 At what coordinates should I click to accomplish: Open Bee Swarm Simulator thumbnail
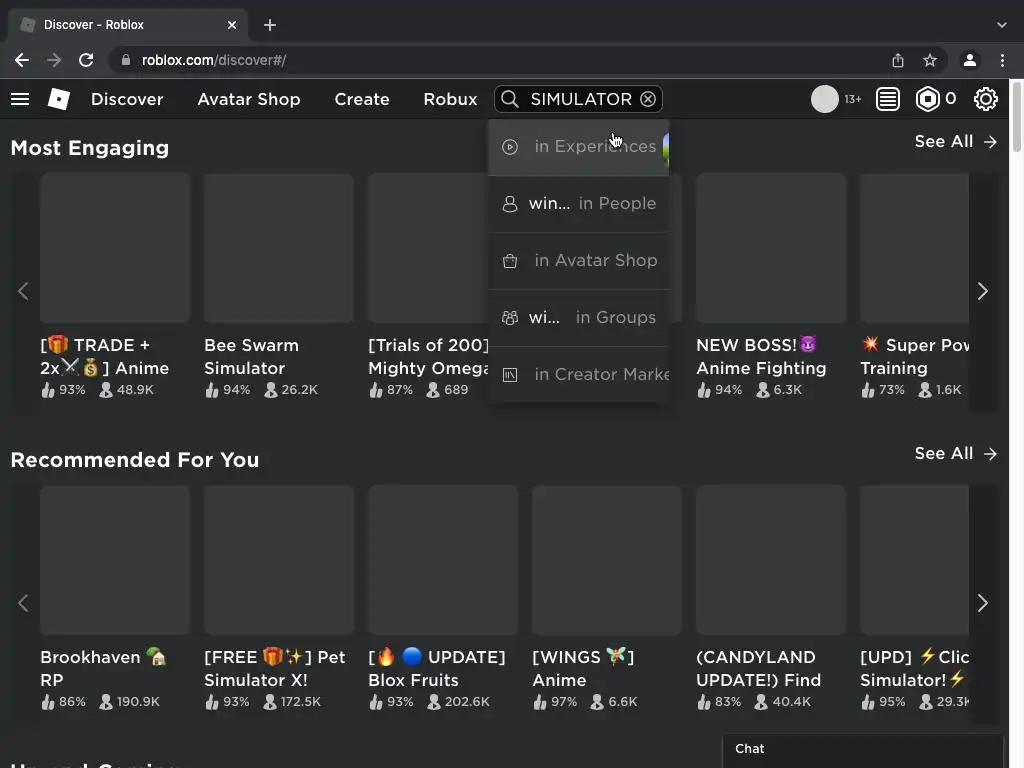click(x=279, y=248)
